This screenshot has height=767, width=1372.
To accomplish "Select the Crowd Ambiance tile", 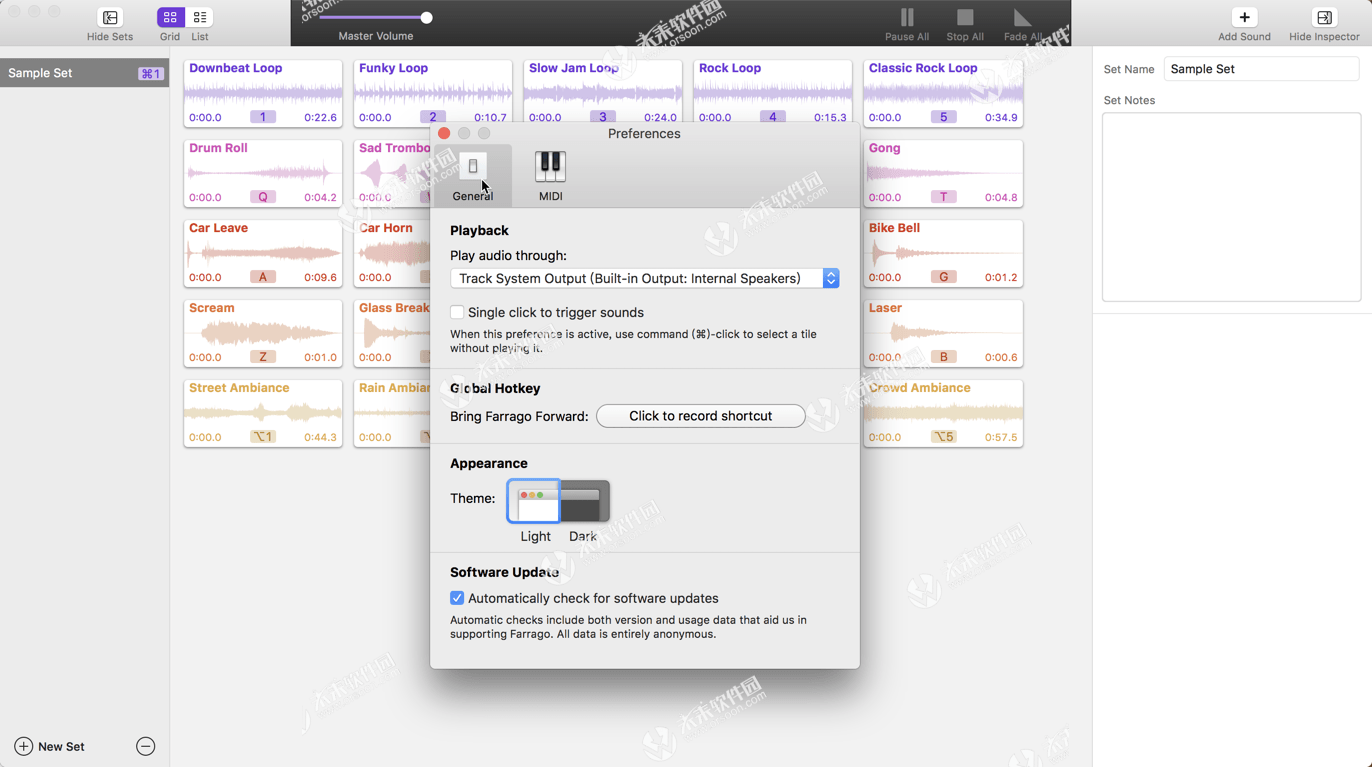I will (943, 413).
